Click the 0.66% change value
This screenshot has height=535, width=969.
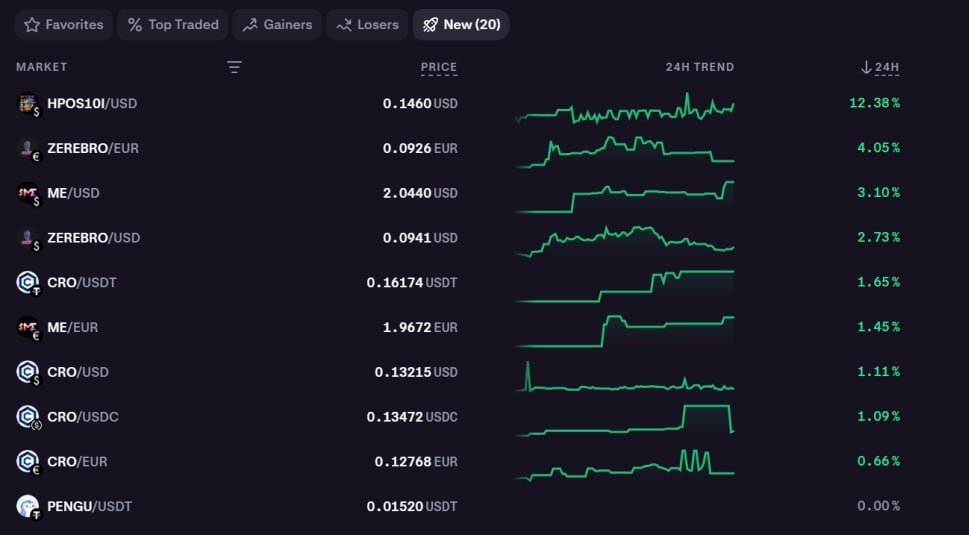point(878,461)
